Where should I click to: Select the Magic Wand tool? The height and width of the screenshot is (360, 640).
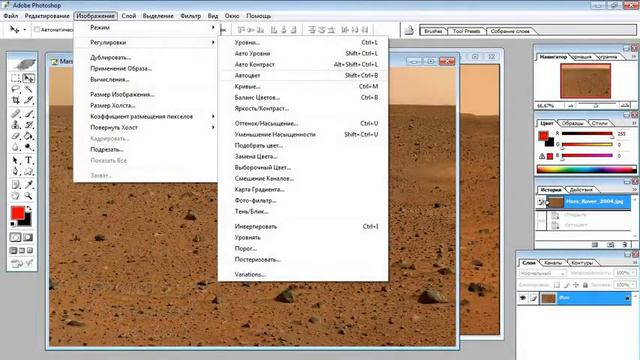(x=29, y=89)
